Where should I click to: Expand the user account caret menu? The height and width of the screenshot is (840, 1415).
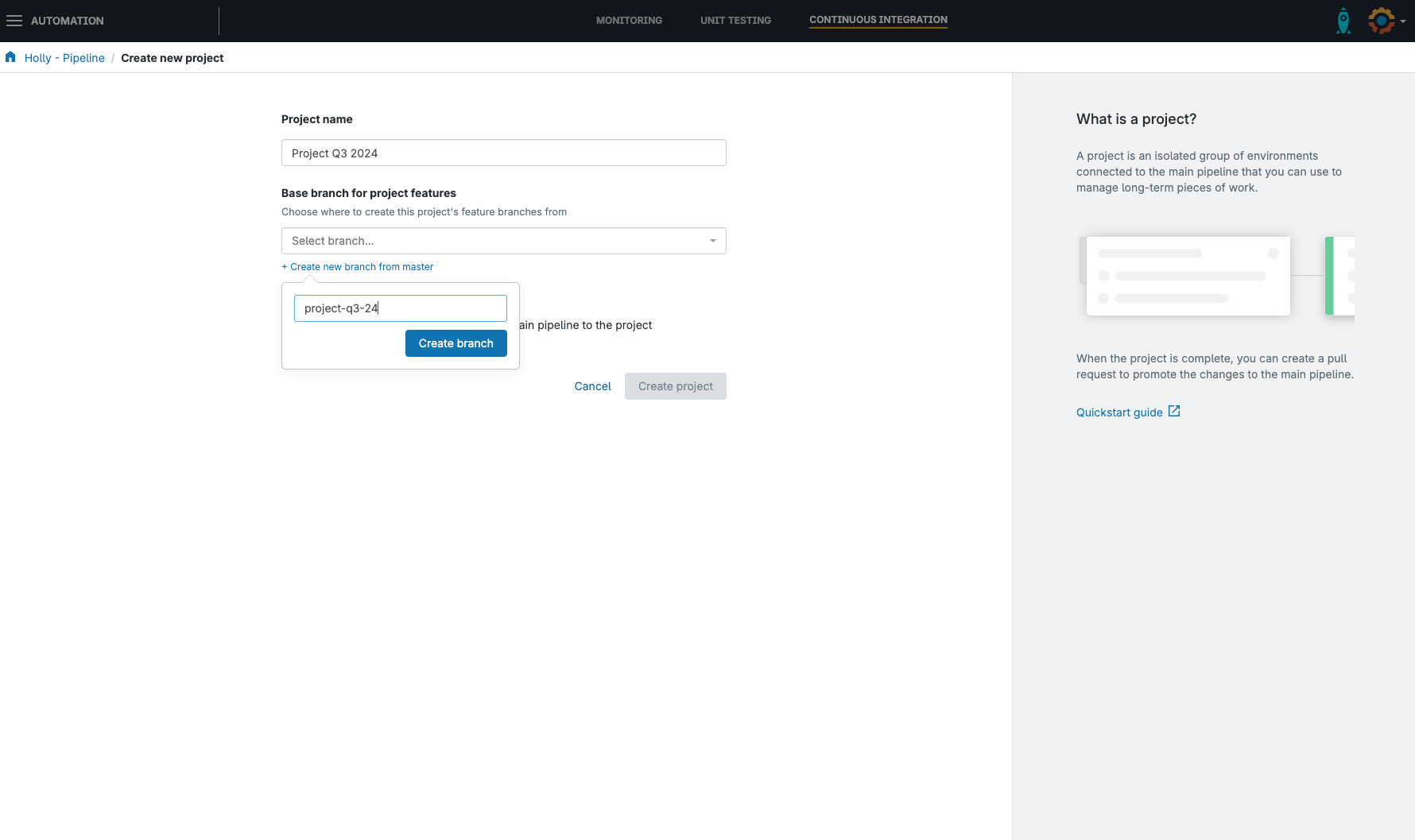click(1403, 21)
